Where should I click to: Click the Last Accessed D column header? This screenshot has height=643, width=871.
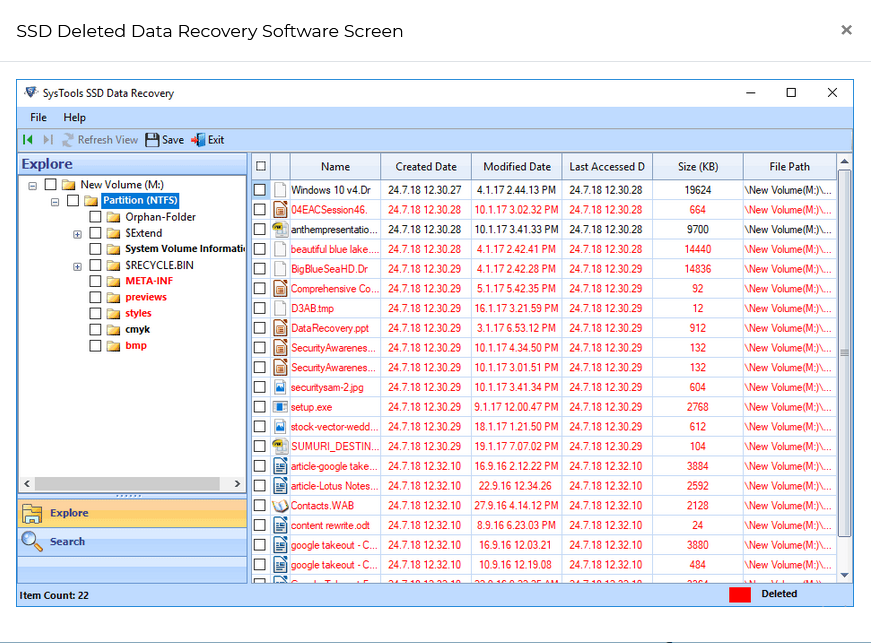click(607, 167)
